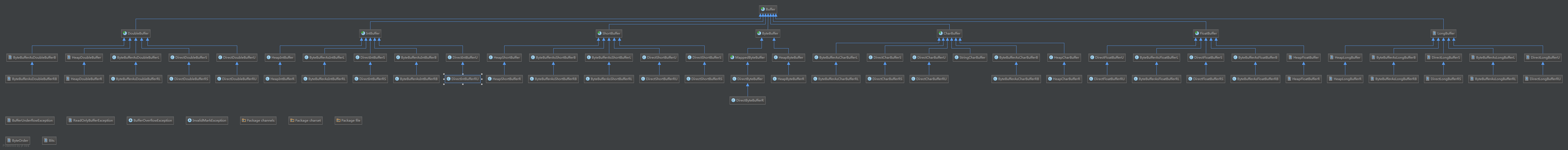Select the ByteBufferAsDoubleBufferRB node
Screen dimensions: 1568x150
tap(32, 79)
